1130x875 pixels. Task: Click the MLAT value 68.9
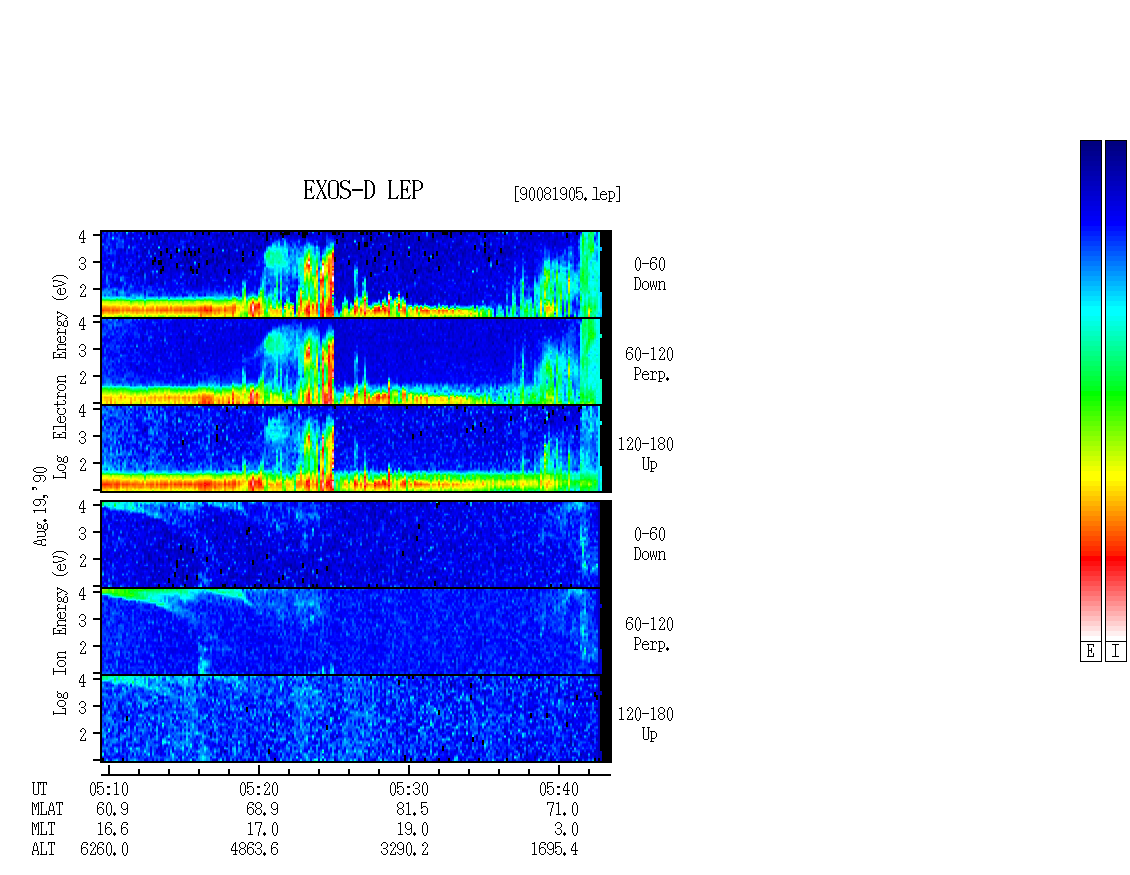coord(262,809)
